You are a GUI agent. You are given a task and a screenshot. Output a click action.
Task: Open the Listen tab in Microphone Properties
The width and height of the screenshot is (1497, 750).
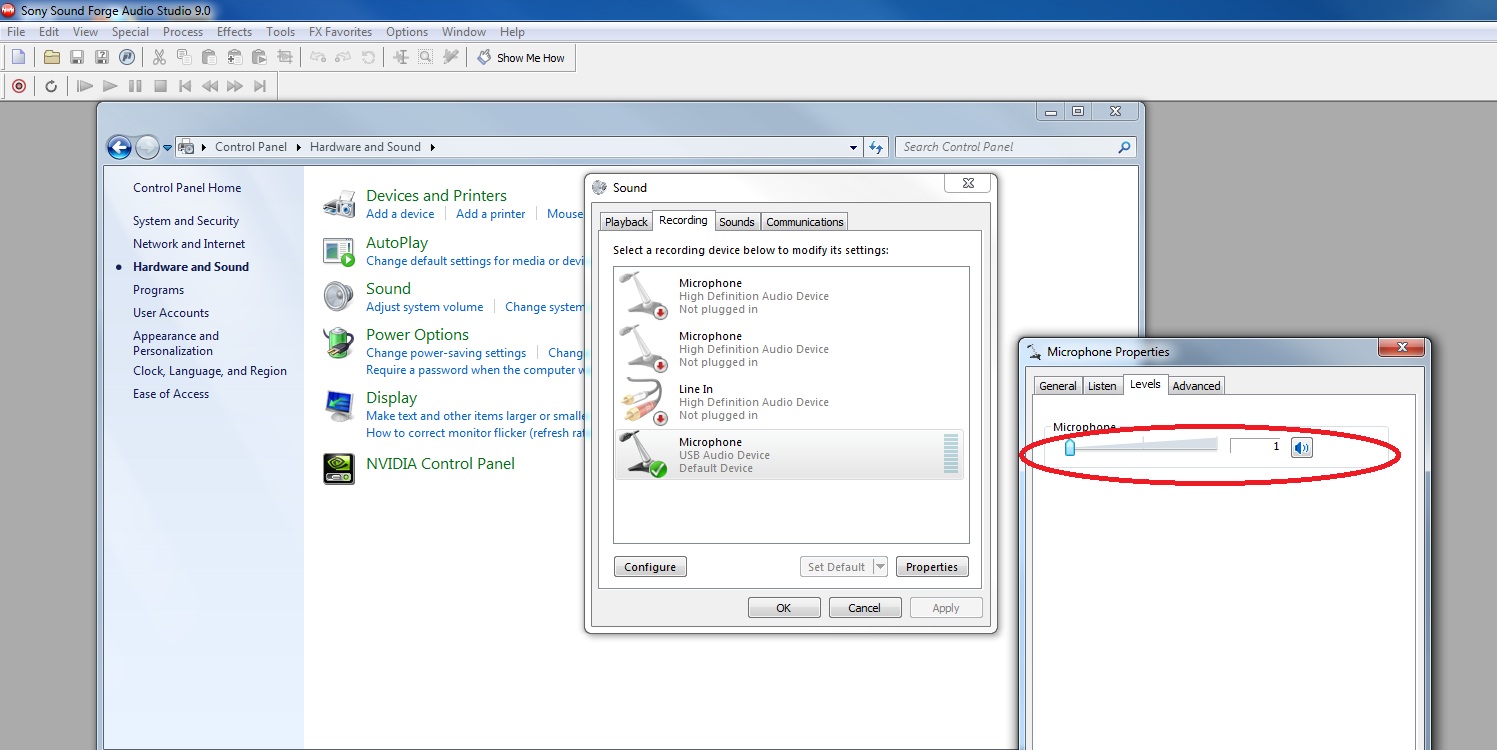1102,386
